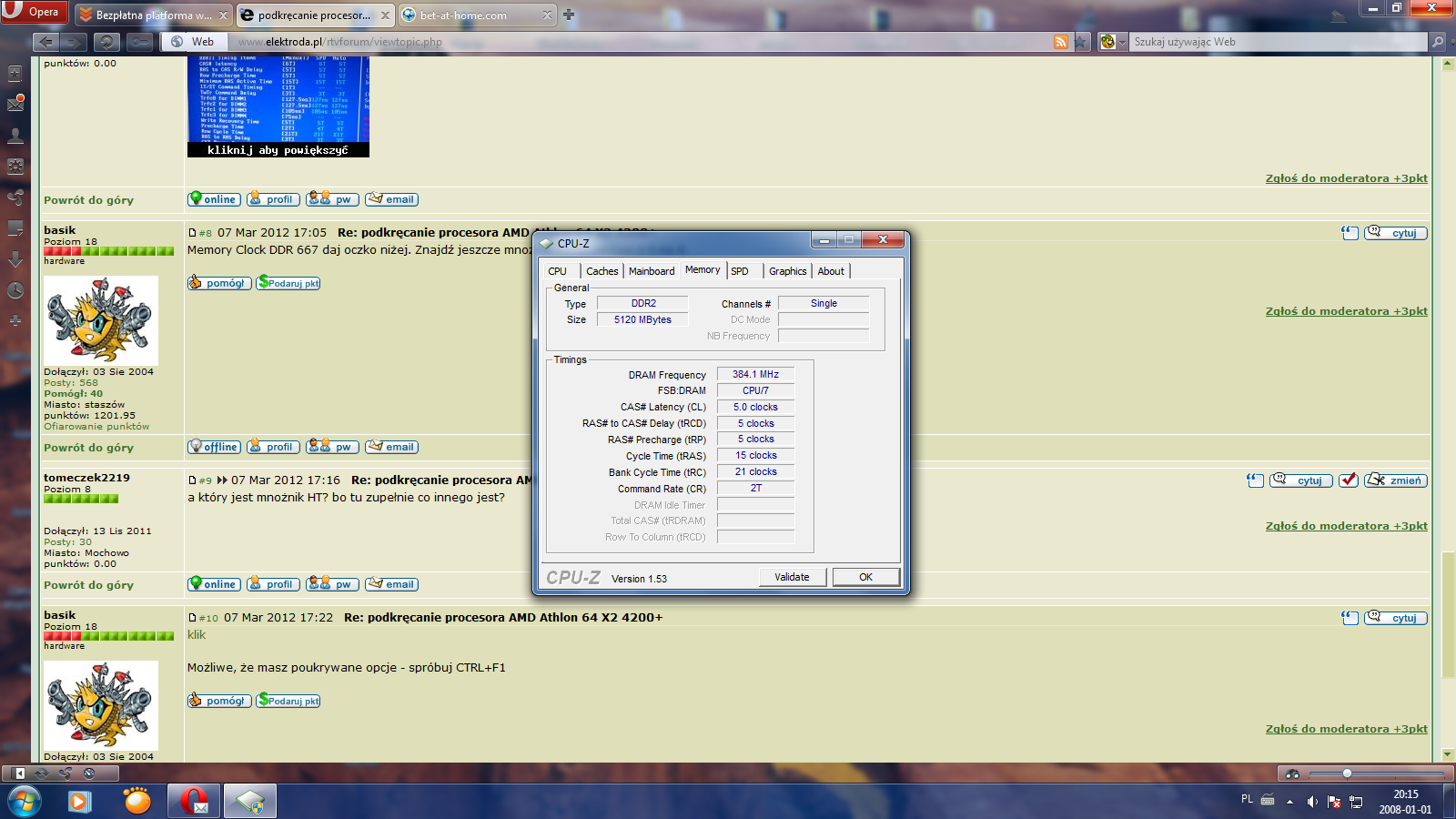This screenshot has width=1456, height=819.
Task: Show hidden system tray icons
Action: (x=1289, y=802)
